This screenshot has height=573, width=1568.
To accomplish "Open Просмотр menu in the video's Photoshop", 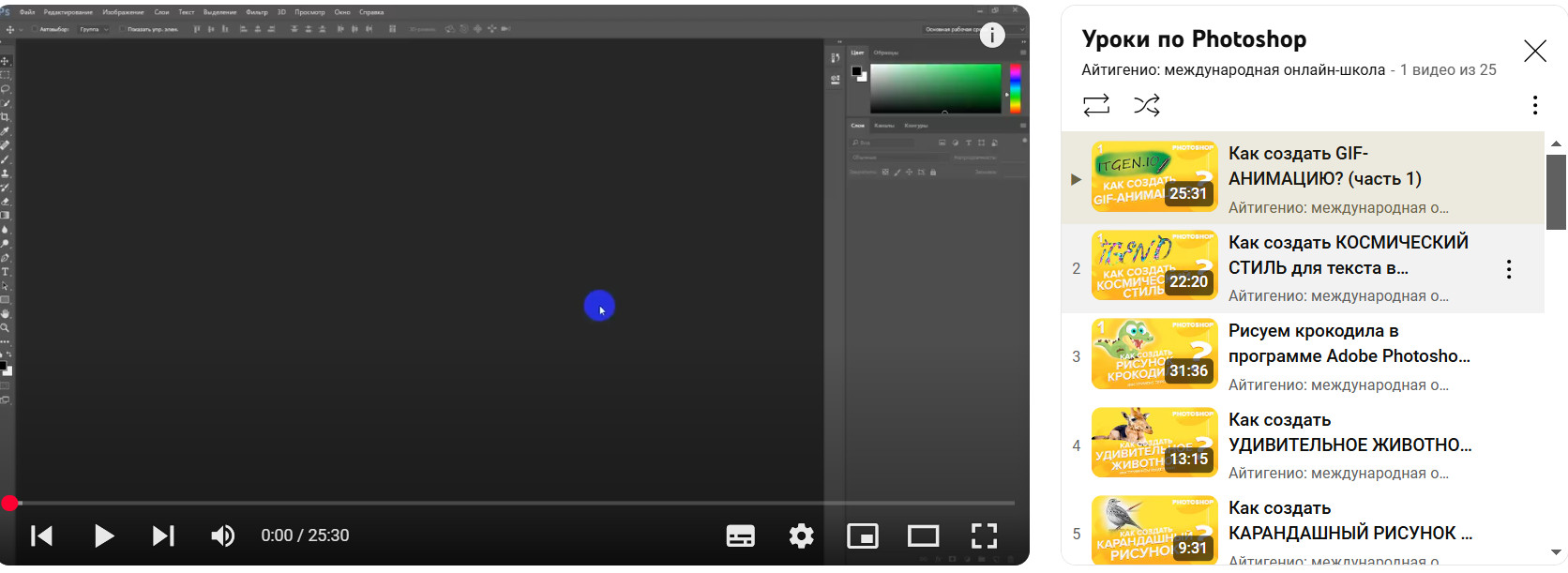I will [309, 12].
